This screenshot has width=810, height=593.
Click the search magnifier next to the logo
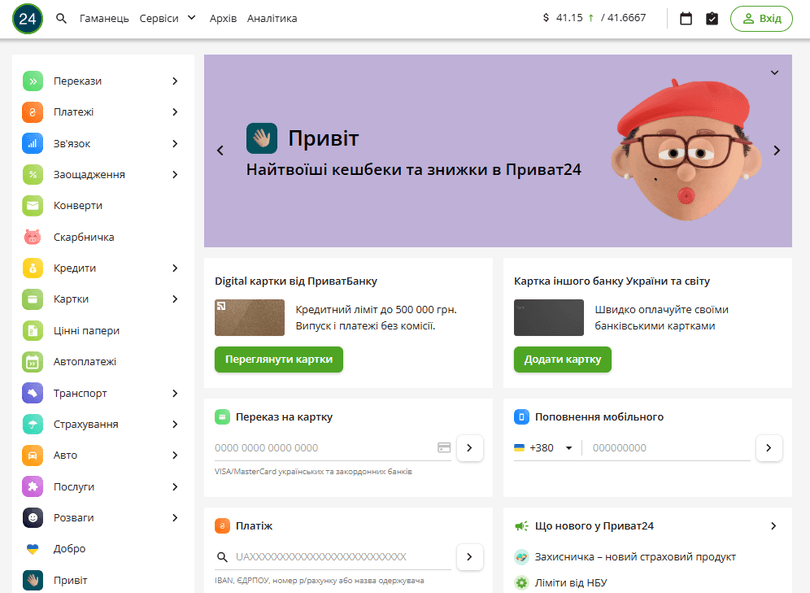60,18
